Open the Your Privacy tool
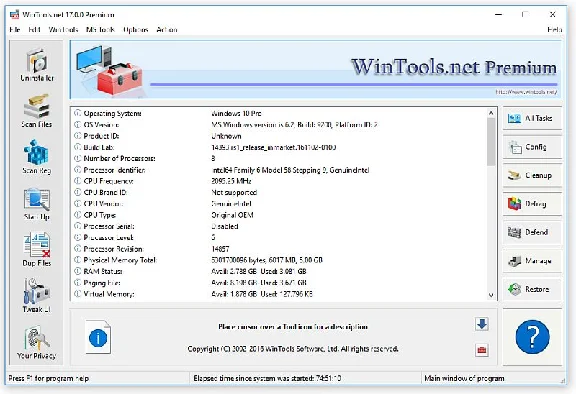This screenshot has height=394, width=576. coord(37,342)
